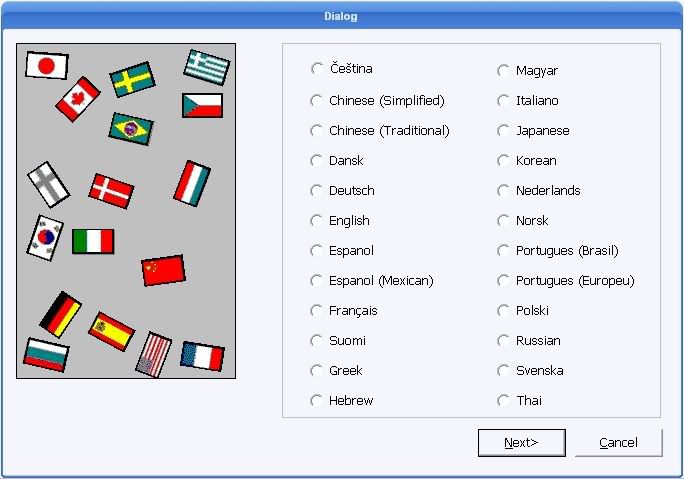Click the Swedish flag icon
Image resolution: width=684 pixels, height=479 pixels.
click(x=132, y=79)
